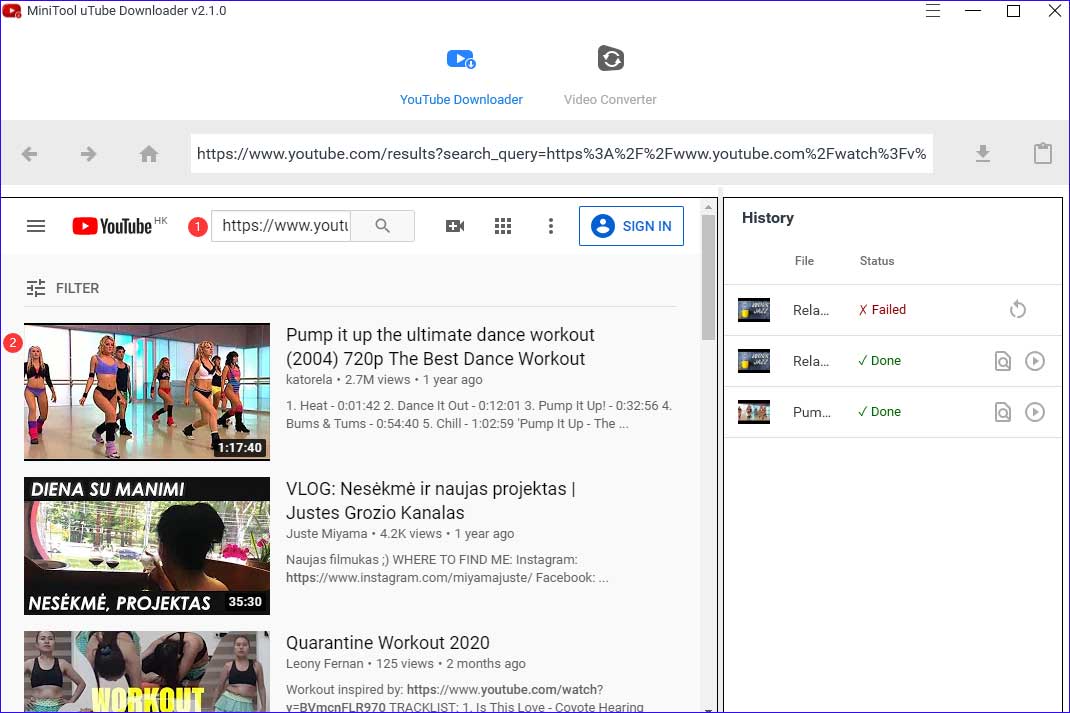
Task: Return to the home page icon
Action: (x=149, y=154)
